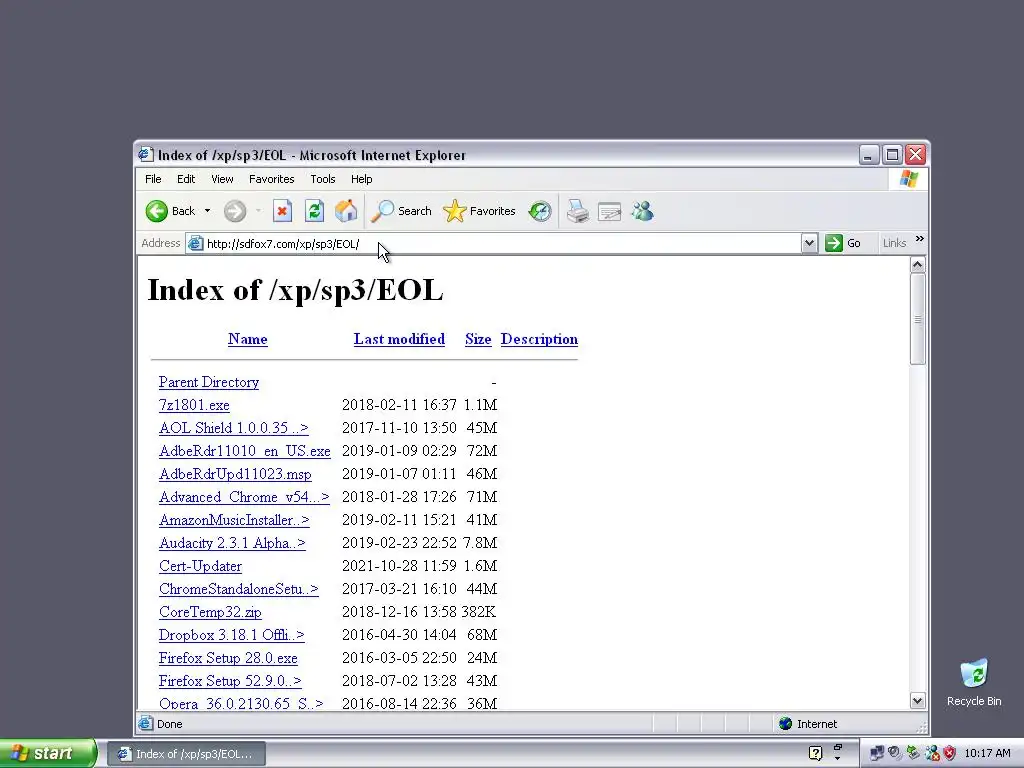Viewport: 1024px width, 768px height.
Task: Click the grayed Forward arrow button
Action: (x=235, y=211)
